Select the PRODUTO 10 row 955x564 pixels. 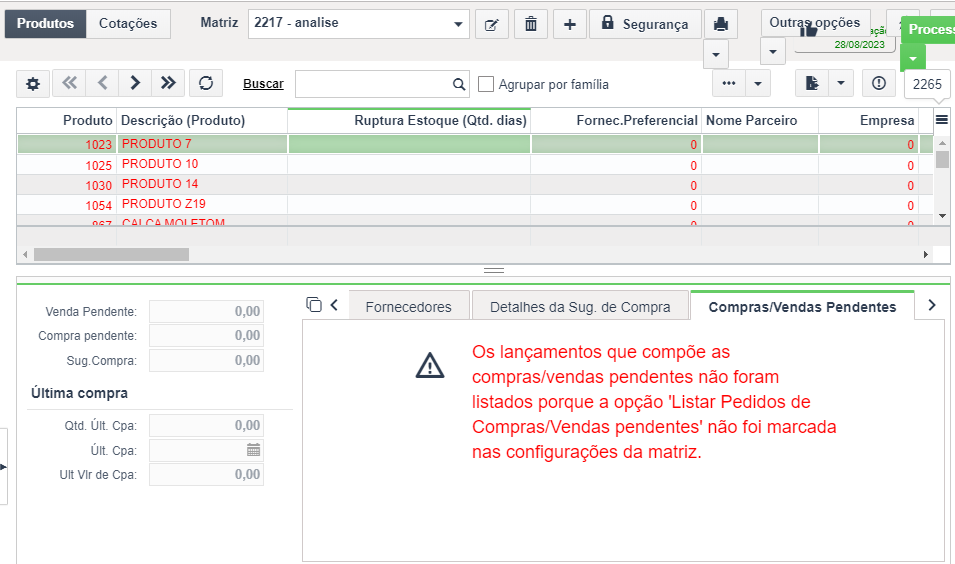475,164
